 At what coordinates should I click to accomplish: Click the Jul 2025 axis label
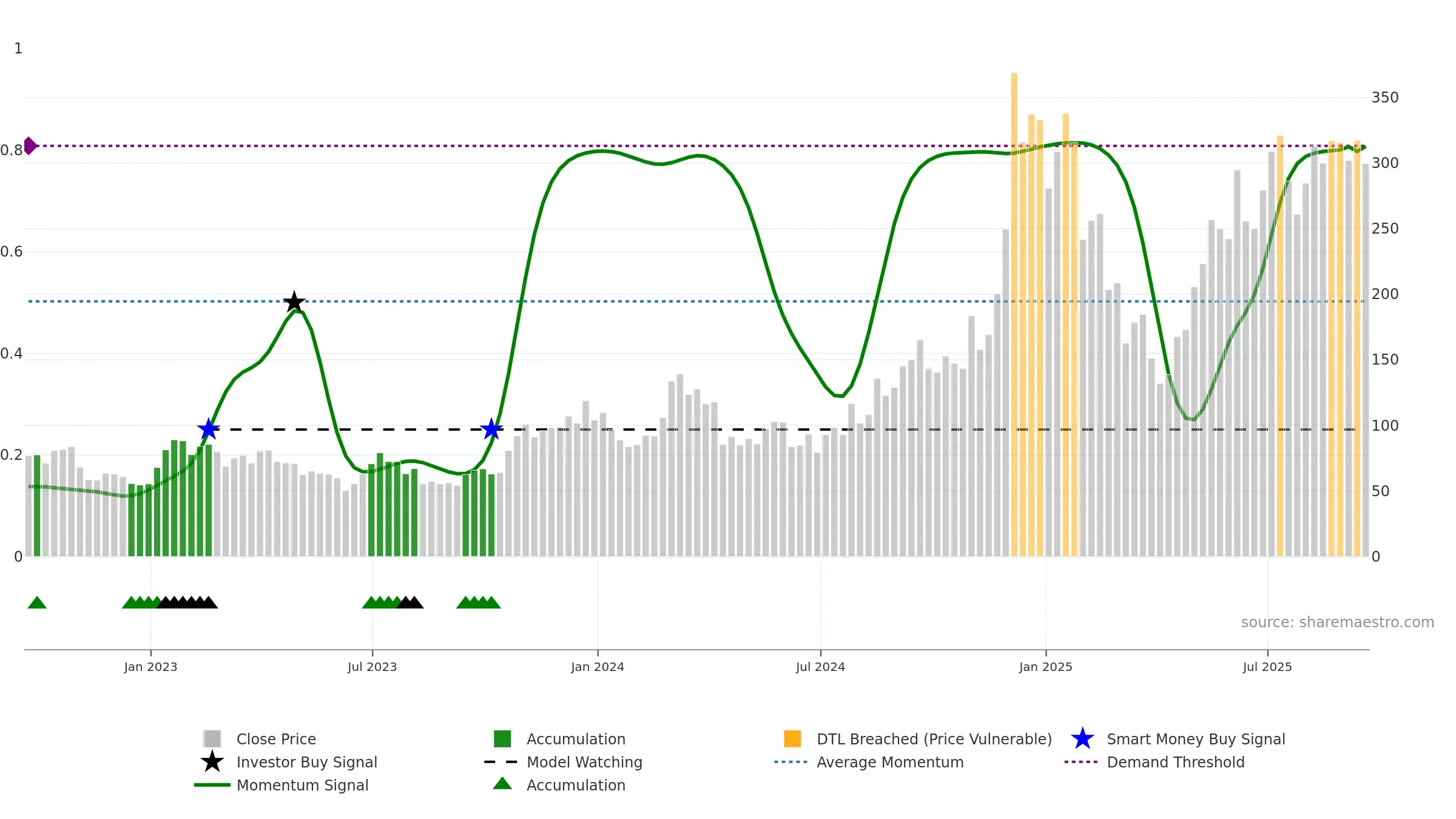(x=1267, y=667)
